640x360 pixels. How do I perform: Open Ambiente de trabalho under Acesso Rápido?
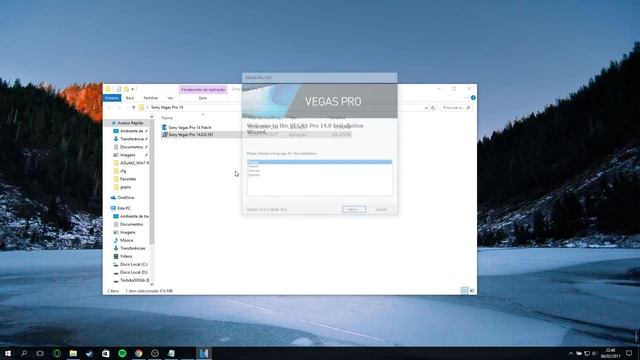click(x=131, y=131)
